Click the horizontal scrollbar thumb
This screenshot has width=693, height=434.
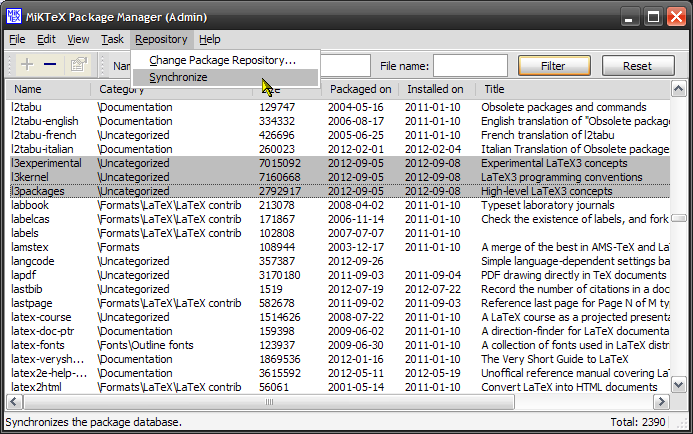tap(269, 402)
